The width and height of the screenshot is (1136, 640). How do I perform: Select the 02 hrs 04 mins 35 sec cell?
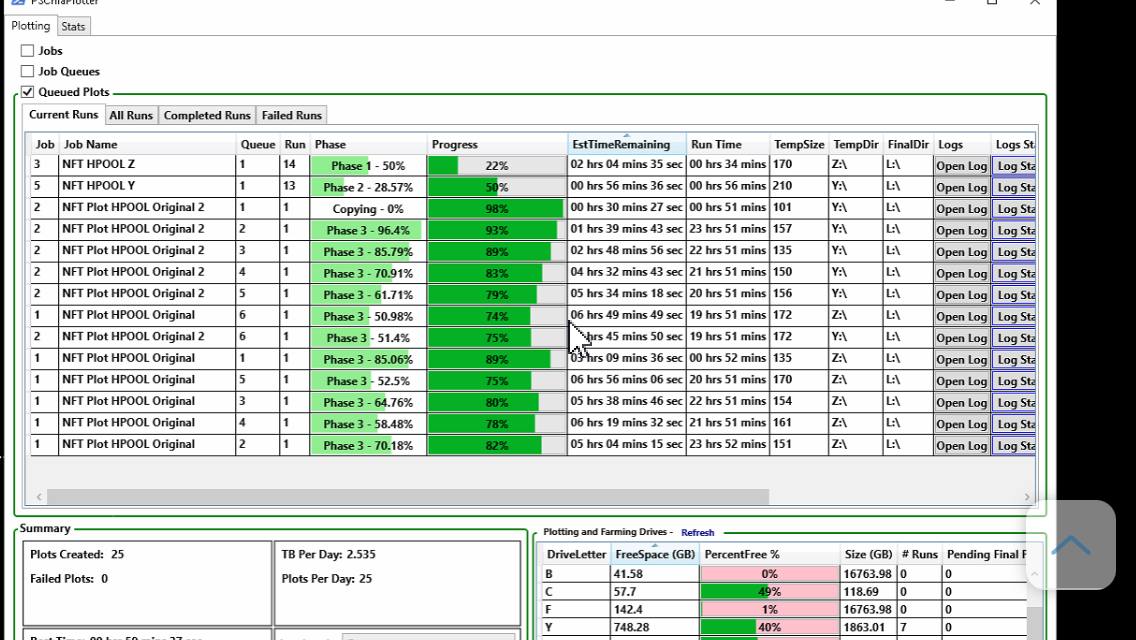(x=627, y=165)
